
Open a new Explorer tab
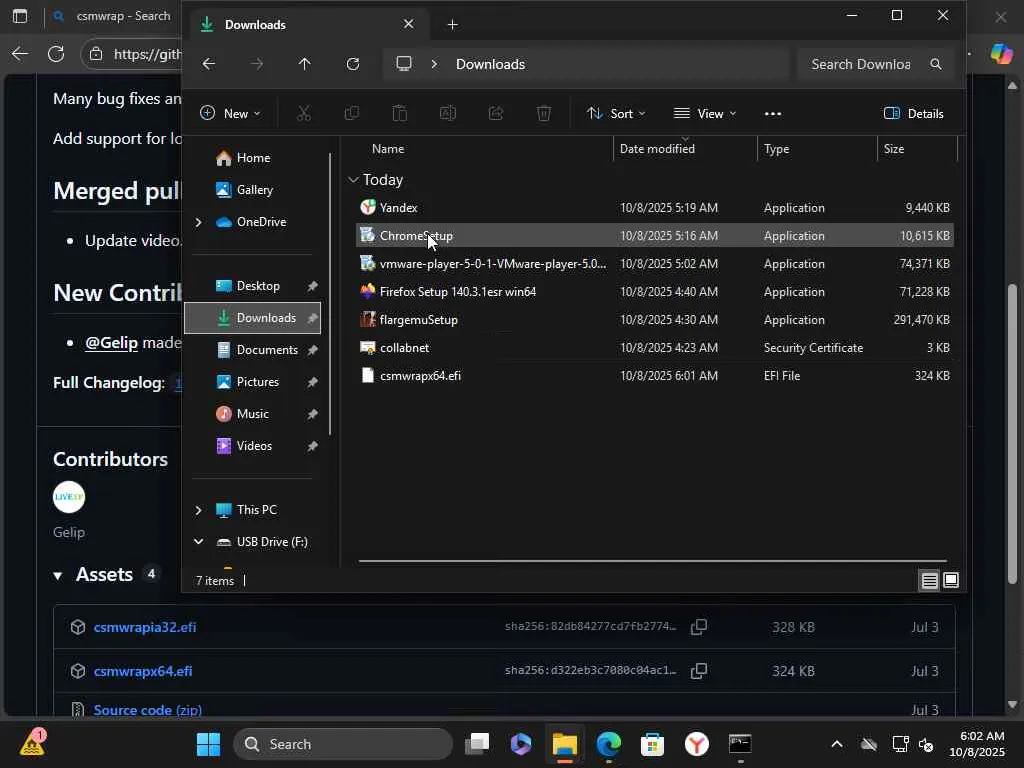click(452, 25)
